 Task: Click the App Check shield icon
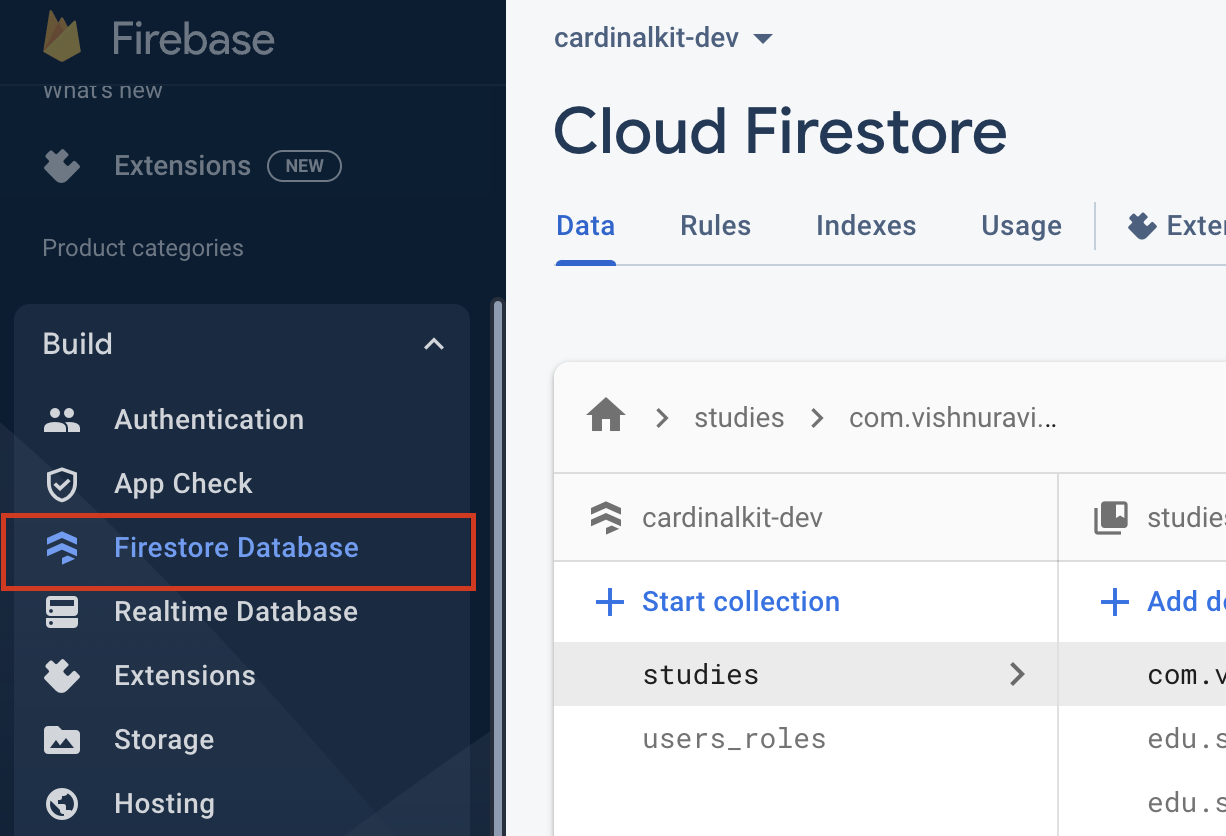coord(62,484)
